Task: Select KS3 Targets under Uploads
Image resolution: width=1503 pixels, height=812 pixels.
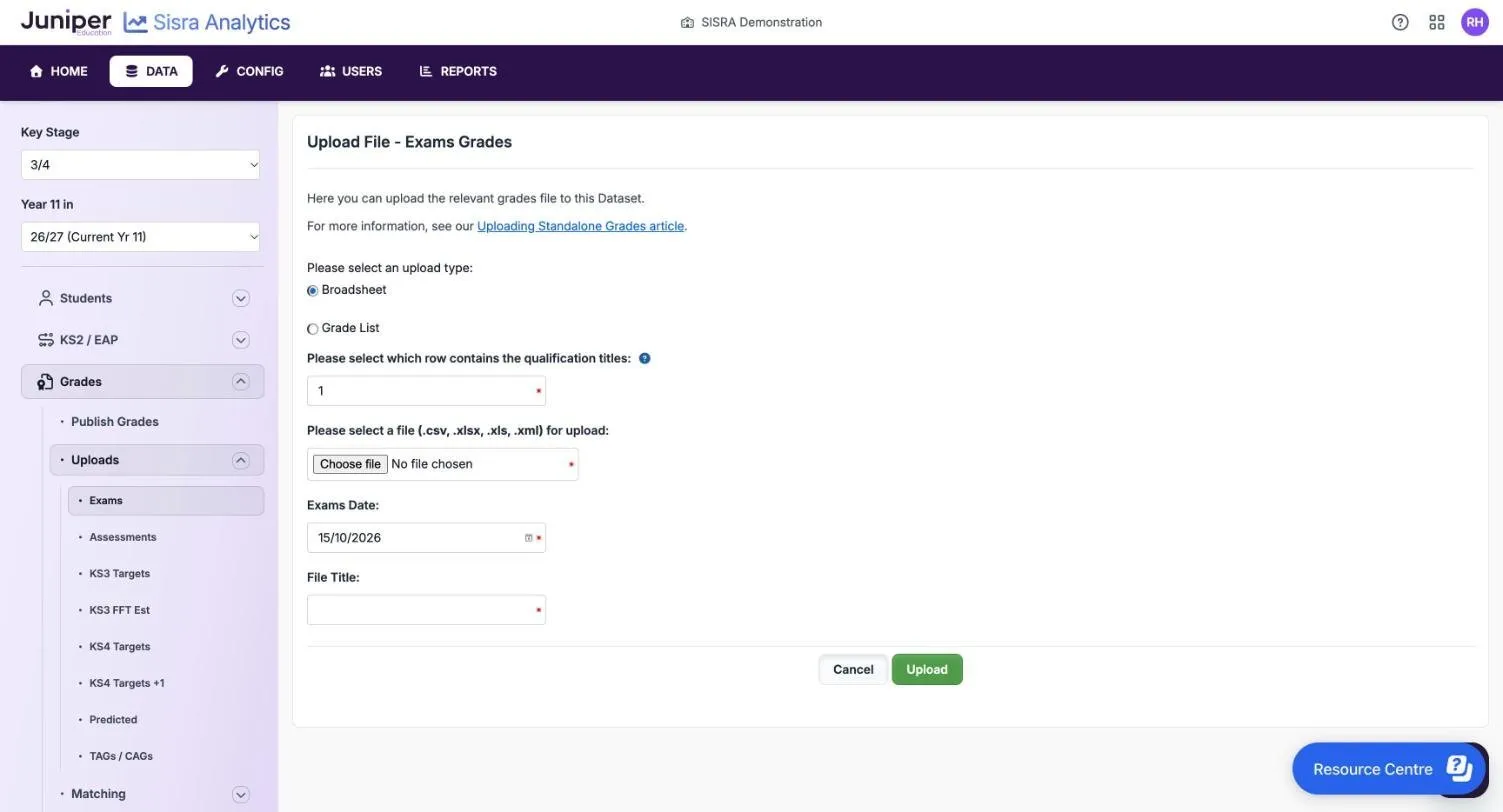Action: [119, 574]
